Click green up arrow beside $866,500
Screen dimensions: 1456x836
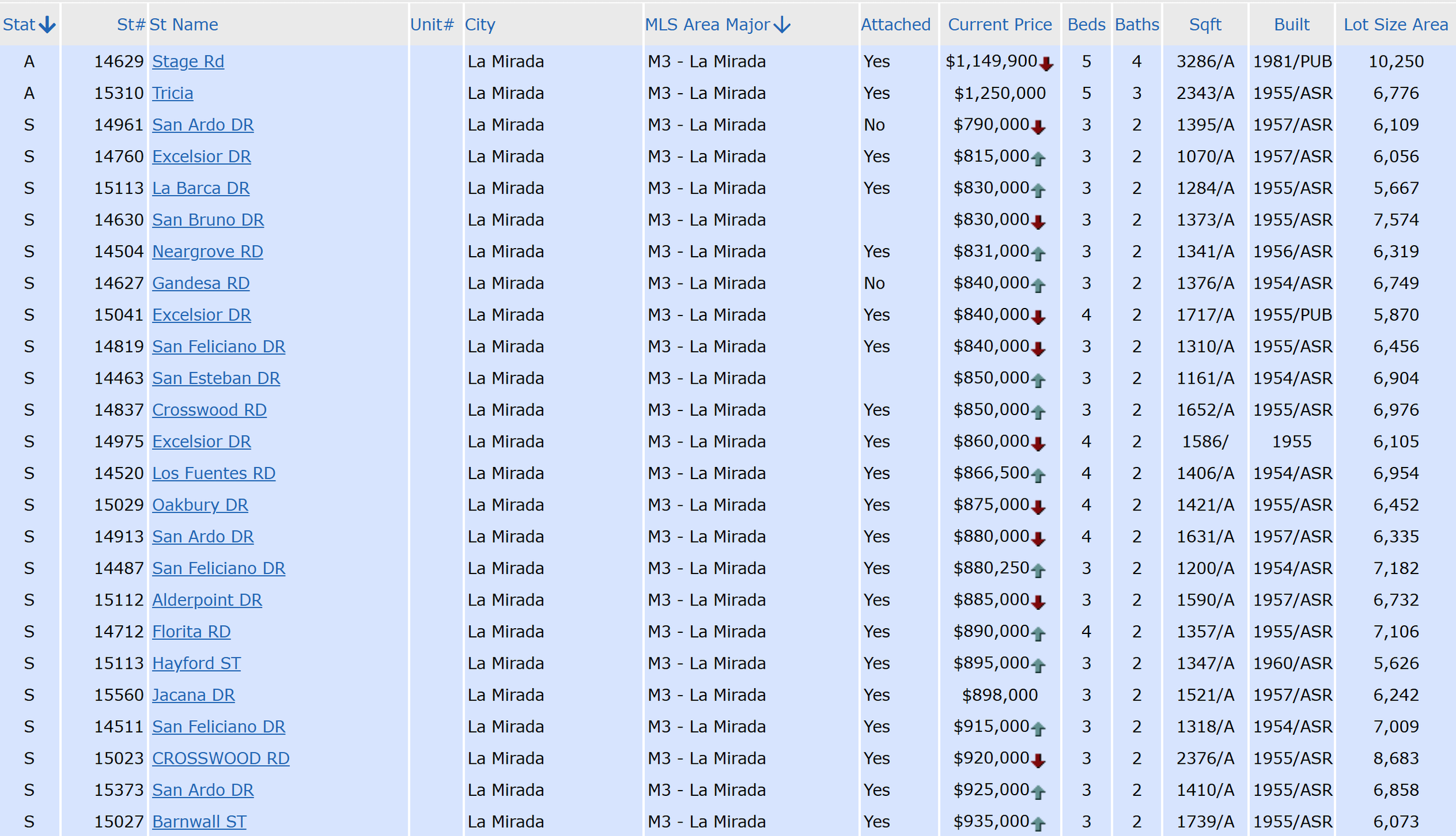coord(1038,475)
